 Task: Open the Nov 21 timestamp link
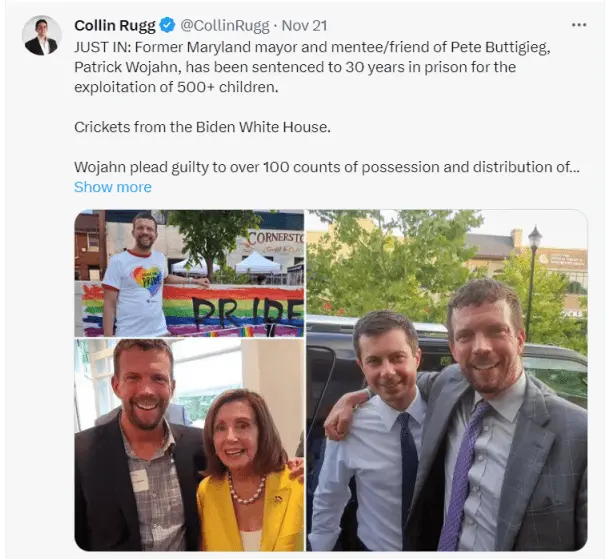click(x=304, y=26)
